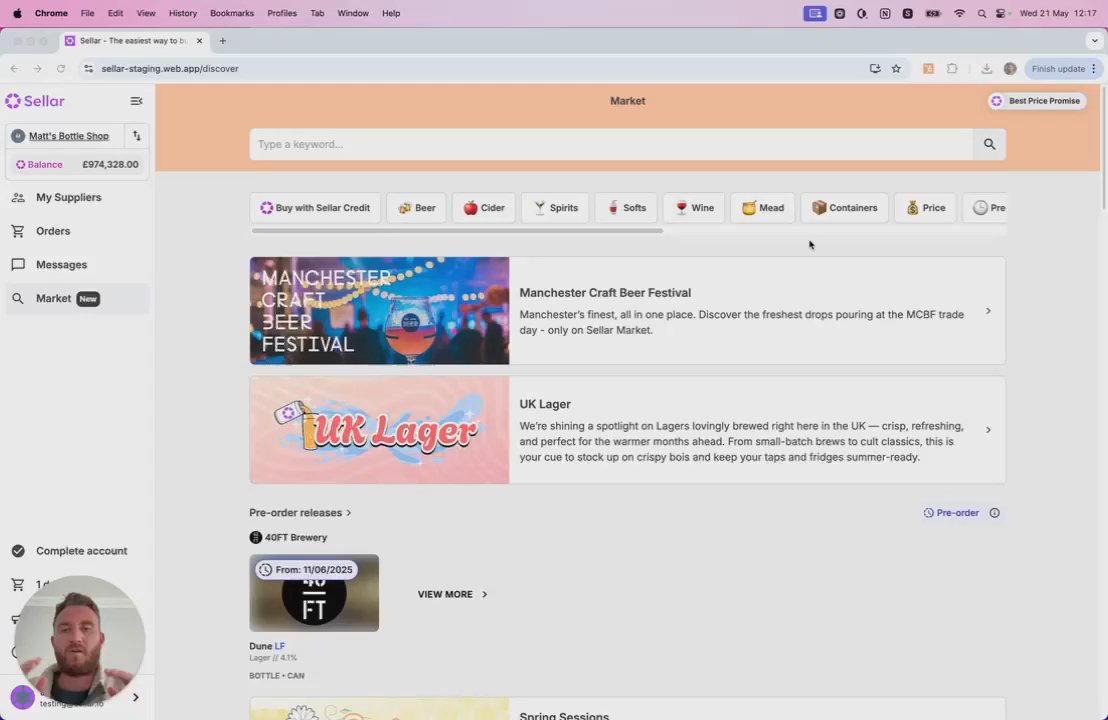Open the Apple menu

coord(17,13)
